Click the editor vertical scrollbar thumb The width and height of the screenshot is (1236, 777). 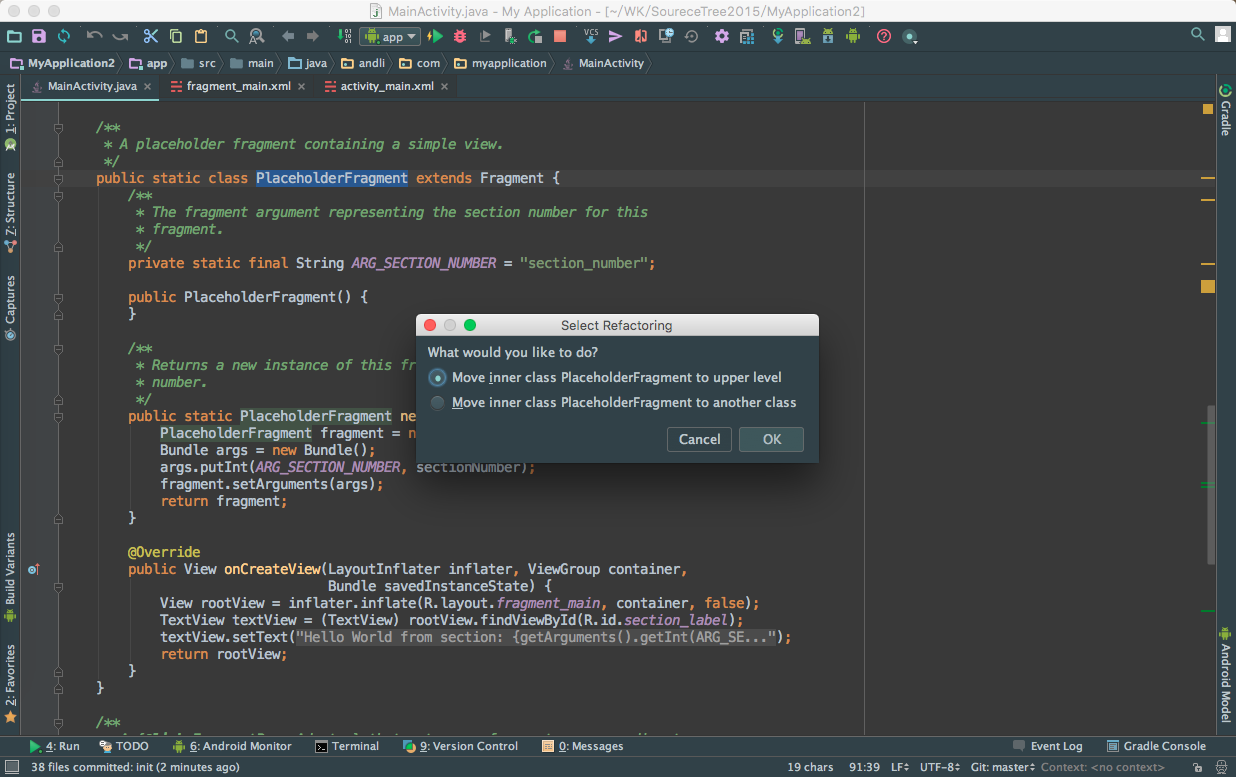click(1211, 485)
